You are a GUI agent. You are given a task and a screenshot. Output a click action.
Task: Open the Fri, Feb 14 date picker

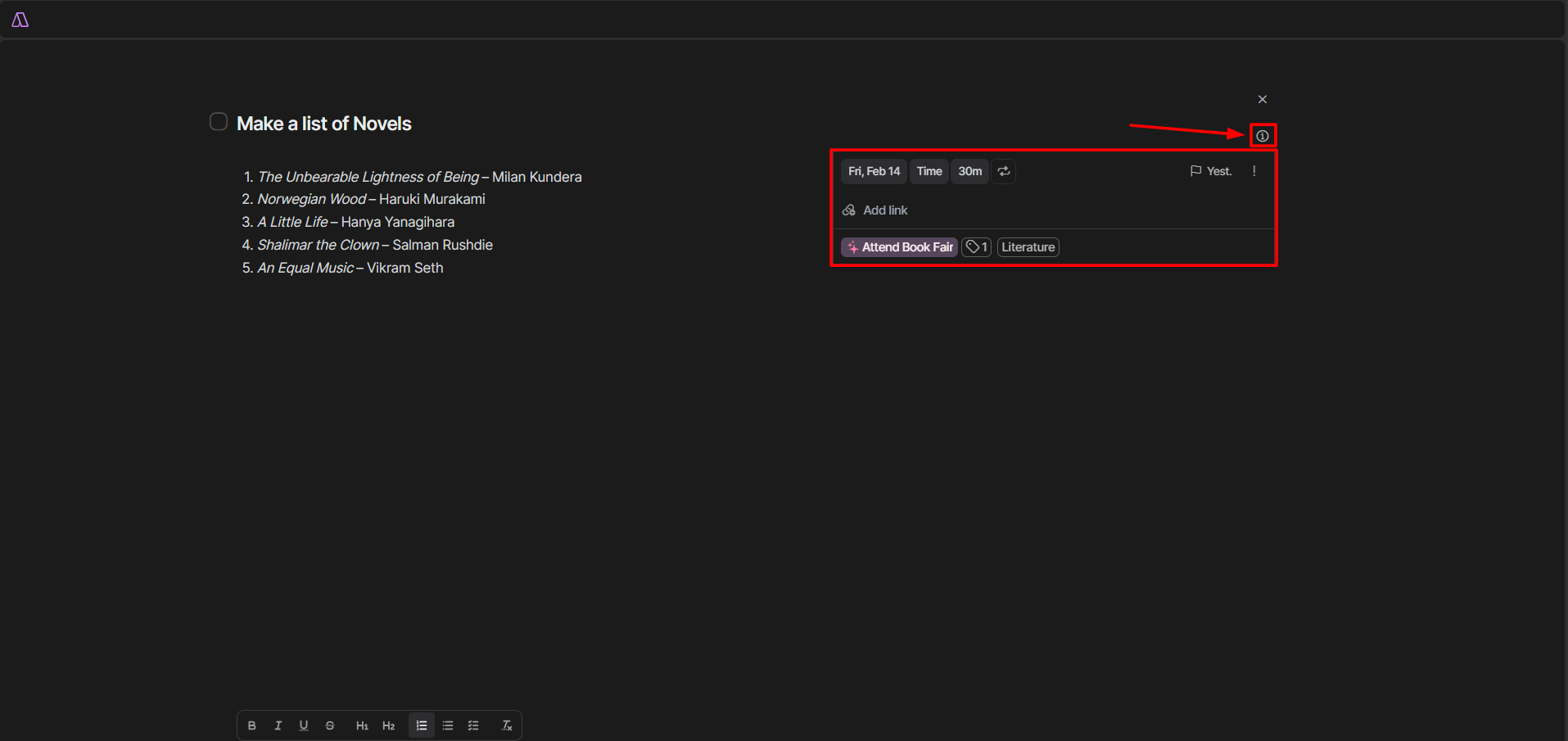coord(874,171)
